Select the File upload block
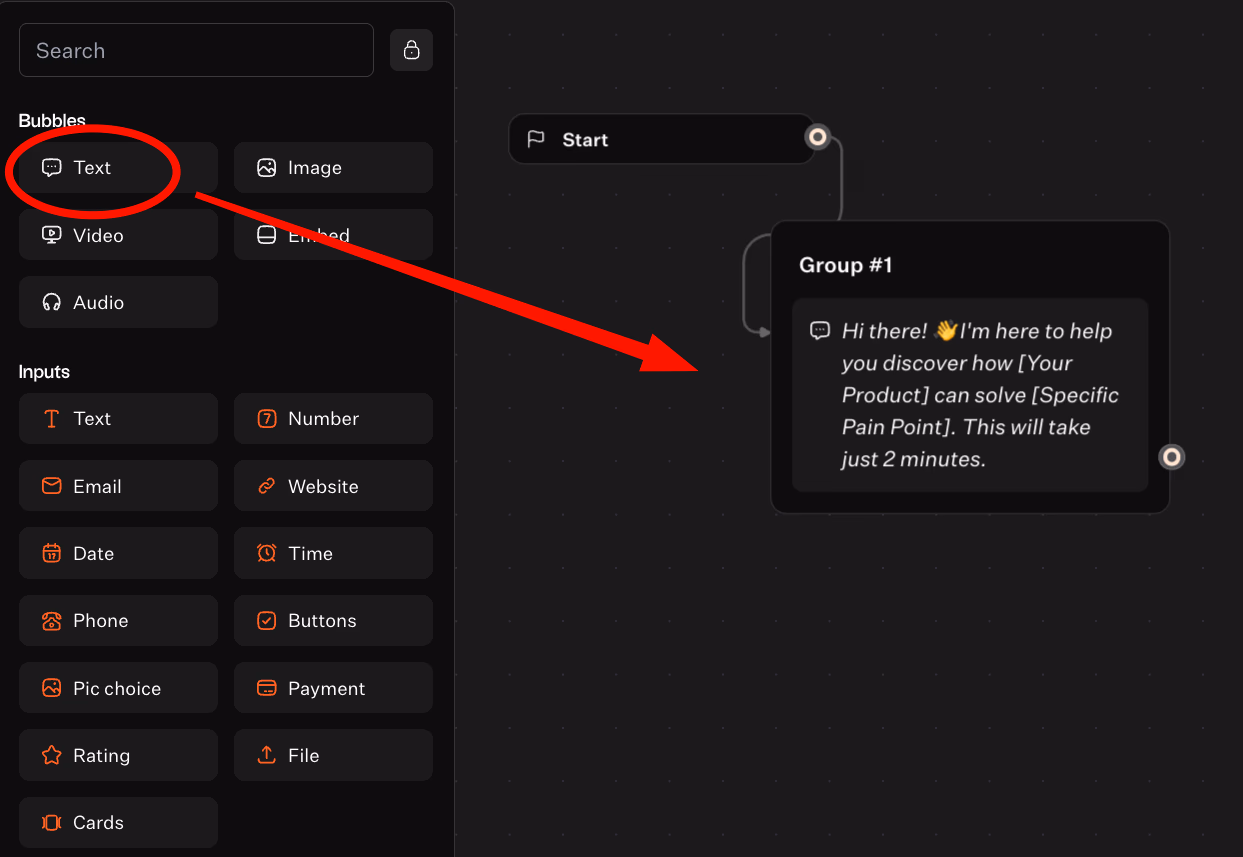The image size is (1243, 857). [333, 755]
